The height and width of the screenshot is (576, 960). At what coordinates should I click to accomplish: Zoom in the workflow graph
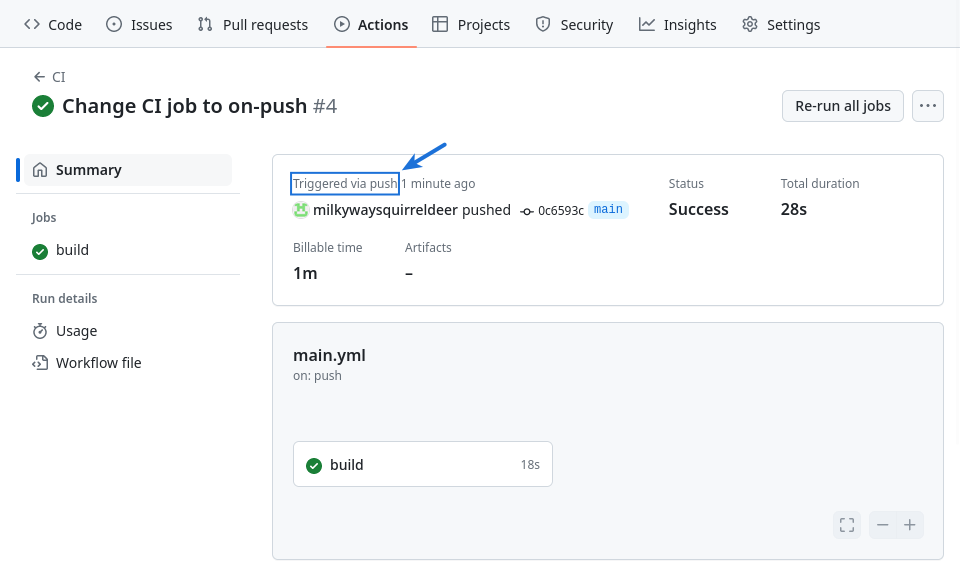tap(910, 525)
